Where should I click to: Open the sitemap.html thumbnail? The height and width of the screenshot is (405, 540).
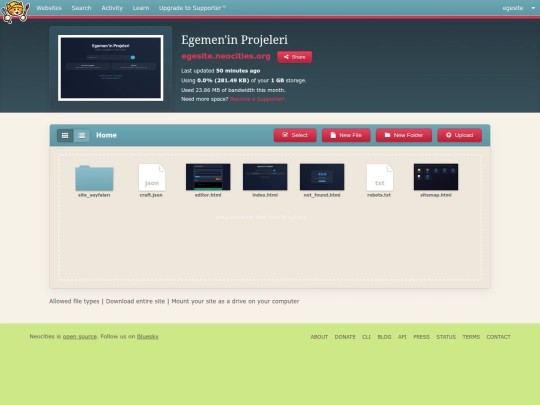point(436,177)
